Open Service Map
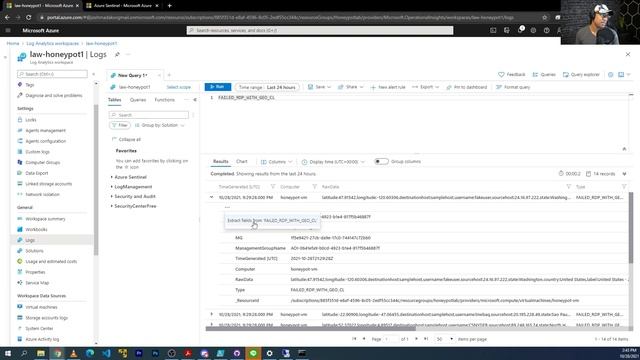This screenshot has height=360, width=640. click(37, 283)
